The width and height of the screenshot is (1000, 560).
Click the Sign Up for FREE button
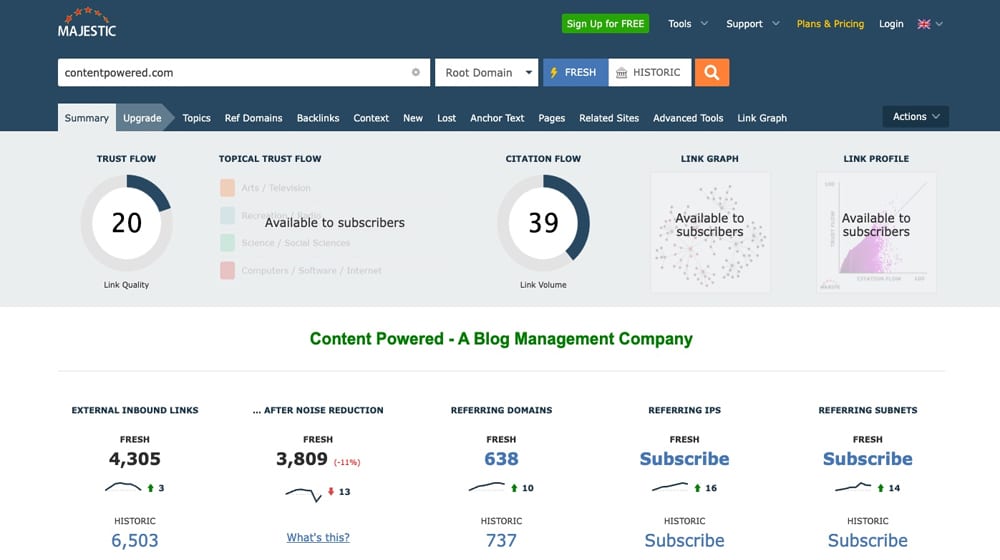click(x=605, y=24)
